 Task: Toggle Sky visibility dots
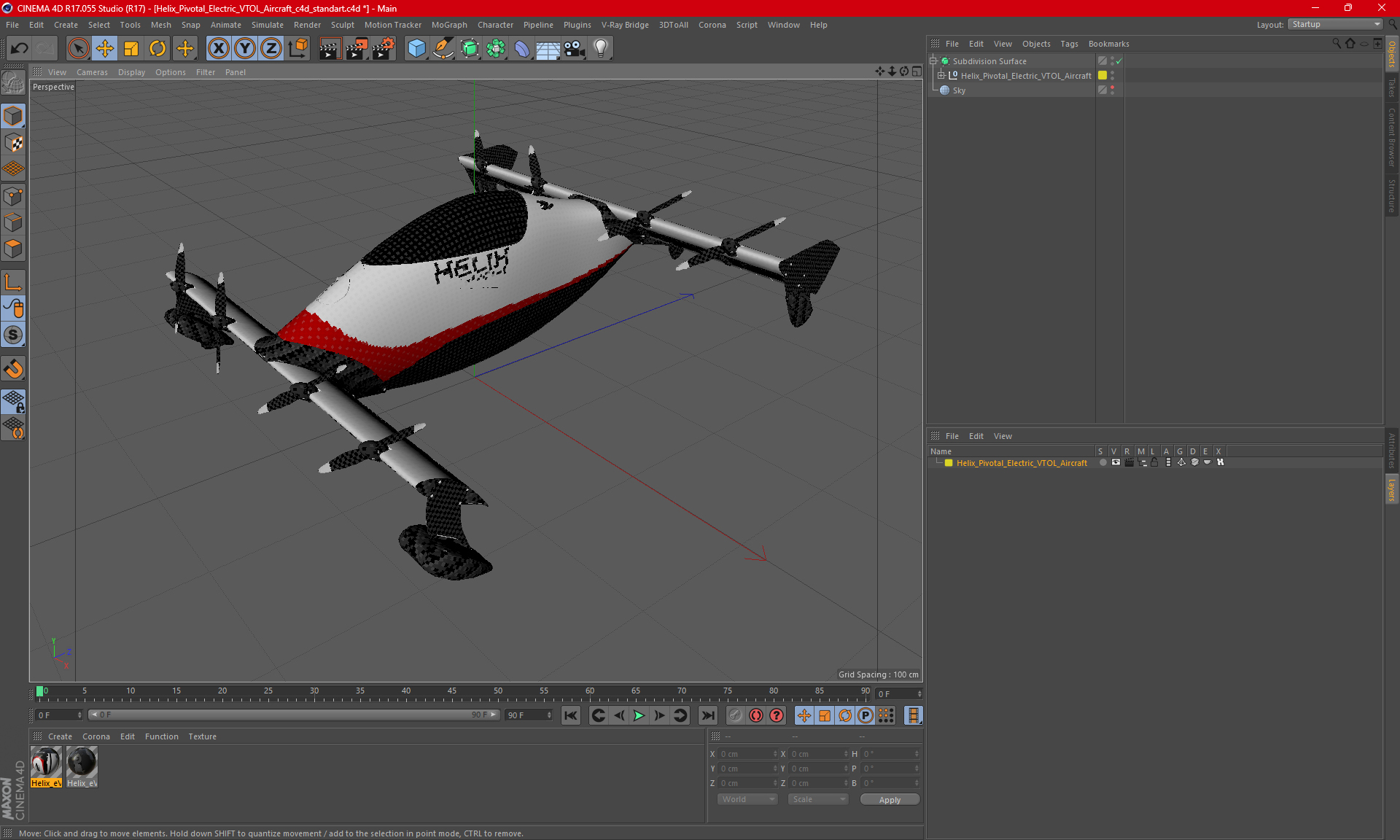coord(1112,90)
